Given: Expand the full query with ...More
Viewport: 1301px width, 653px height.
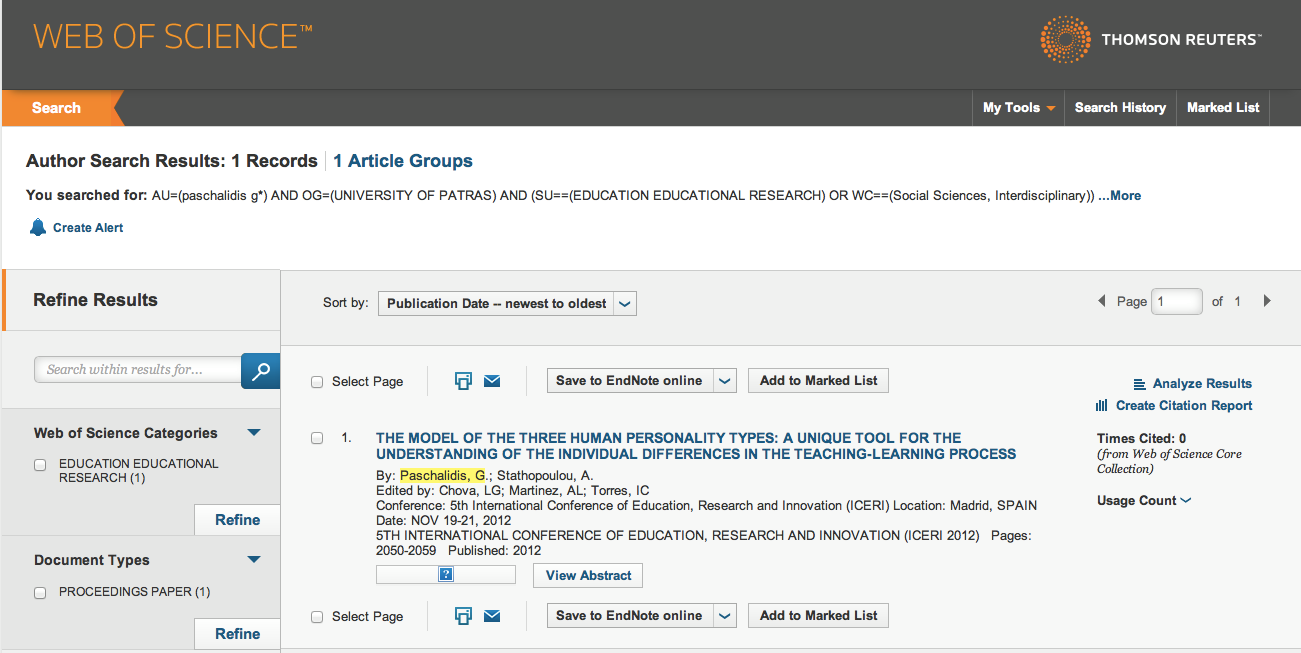Looking at the screenshot, I should (1120, 196).
